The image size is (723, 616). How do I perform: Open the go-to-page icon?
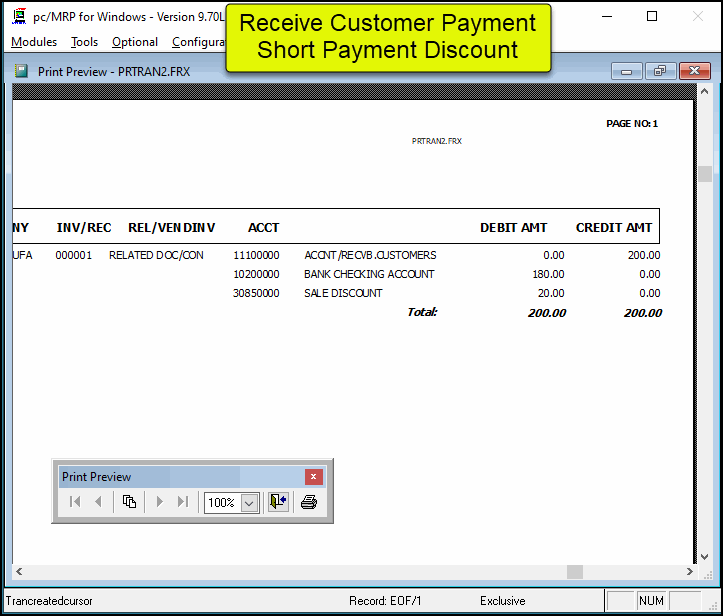[129, 502]
